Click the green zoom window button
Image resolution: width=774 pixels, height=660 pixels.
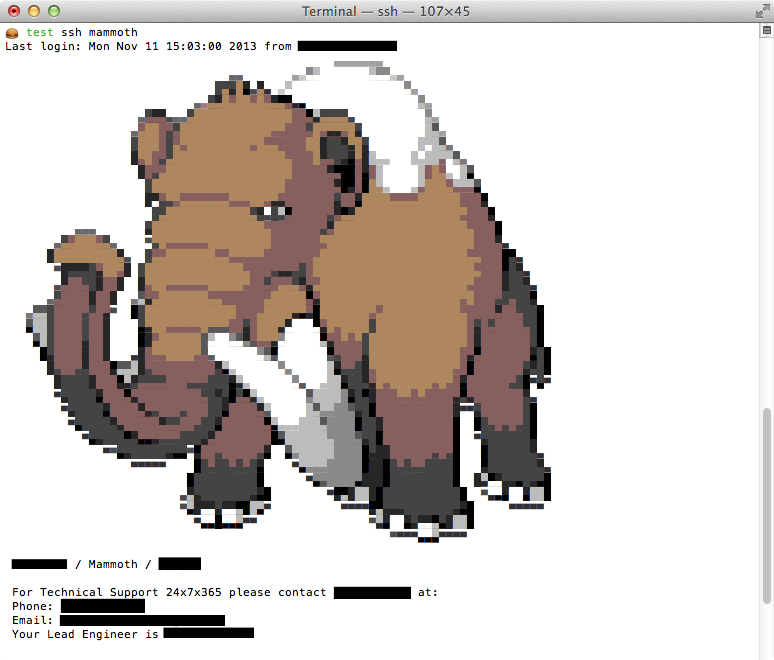54,11
